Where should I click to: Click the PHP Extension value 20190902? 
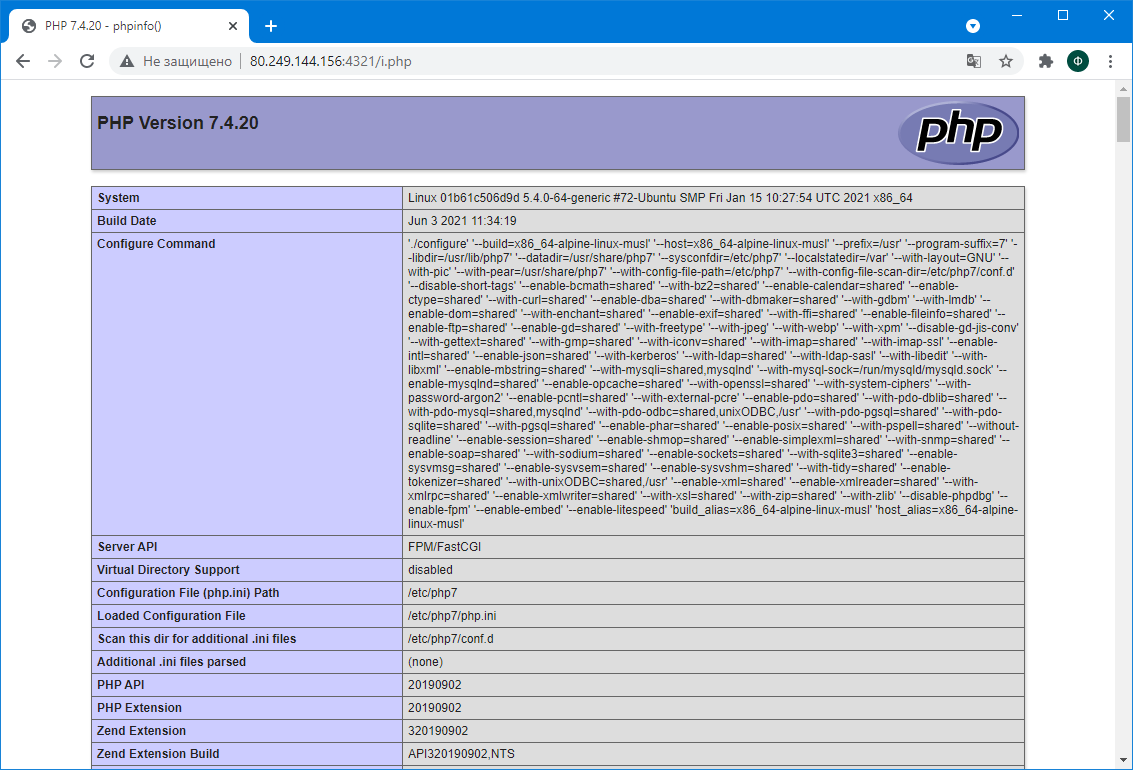[435, 708]
